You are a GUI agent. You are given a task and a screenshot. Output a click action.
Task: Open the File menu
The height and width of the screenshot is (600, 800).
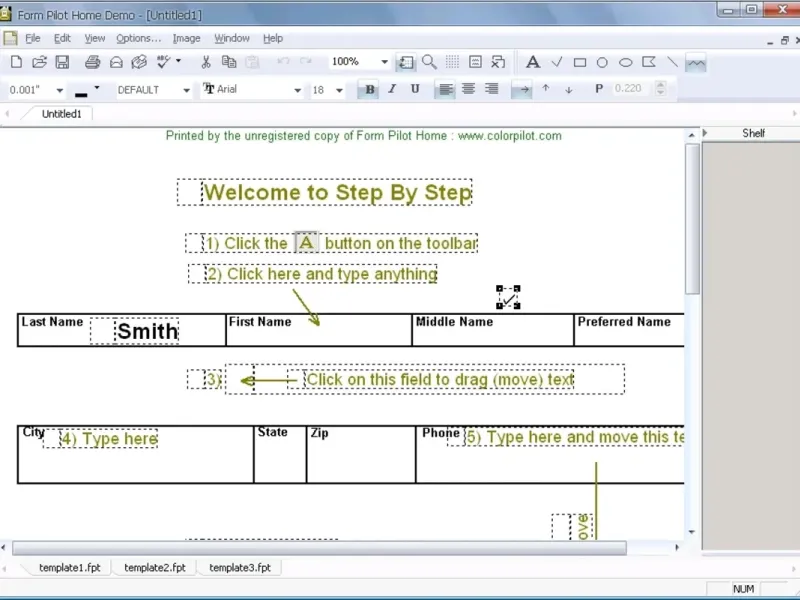click(x=33, y=38)
